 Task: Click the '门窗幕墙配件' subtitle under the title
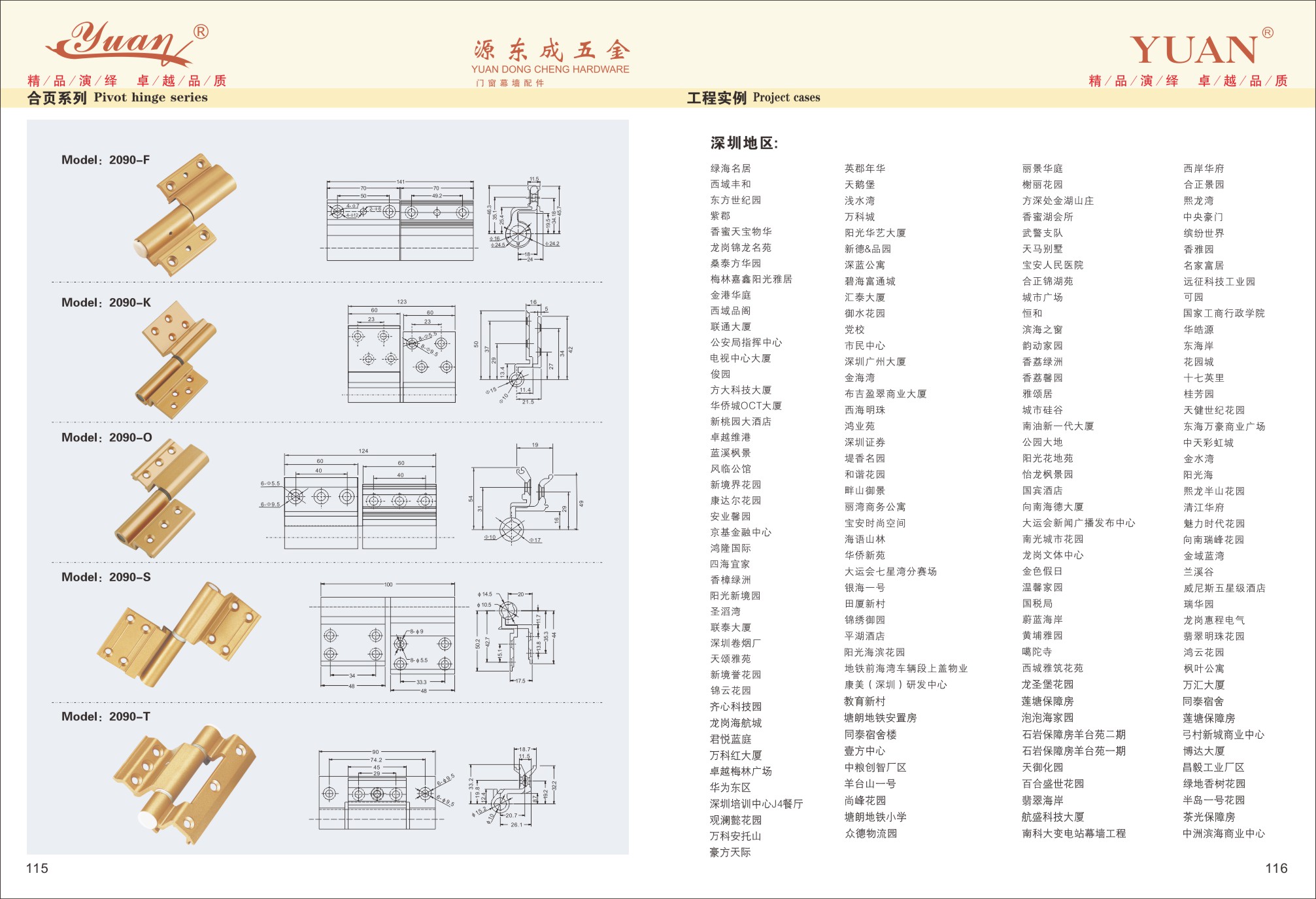[x=510, y=83]
